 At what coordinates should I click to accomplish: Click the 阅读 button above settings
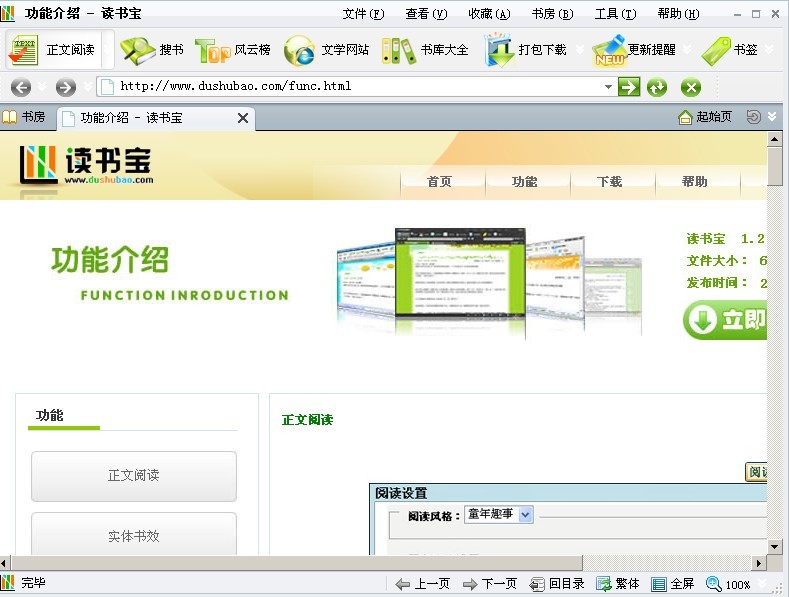pos(756,472)
